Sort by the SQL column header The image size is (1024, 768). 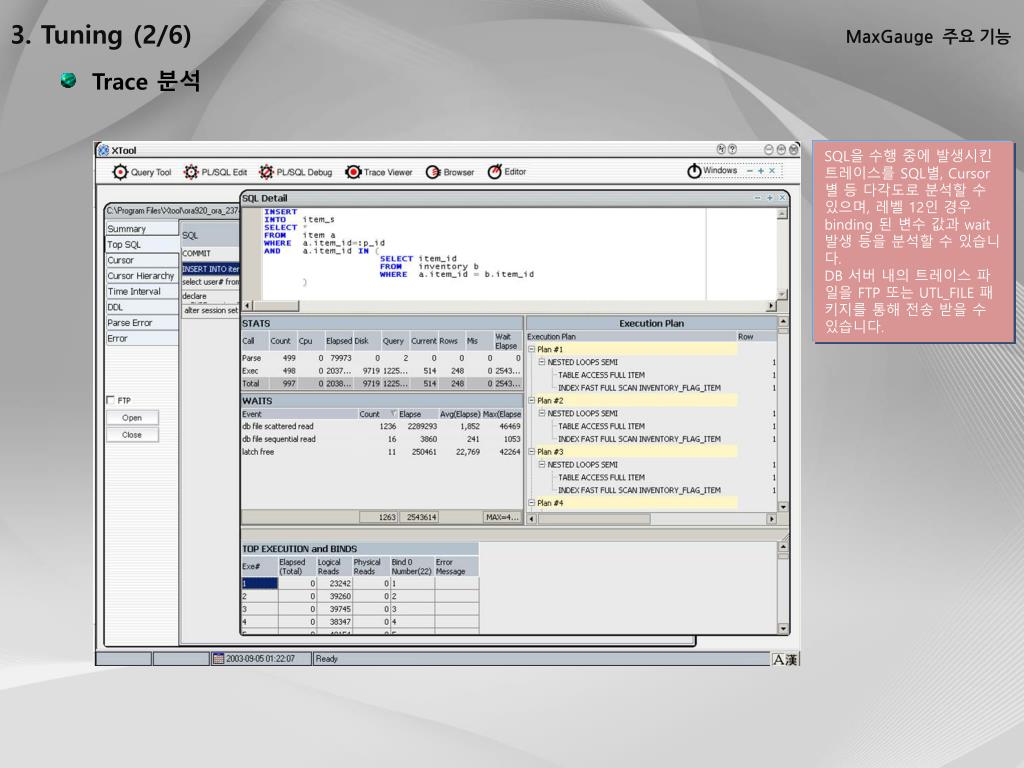pyautogui.click(x=210, y=235)
